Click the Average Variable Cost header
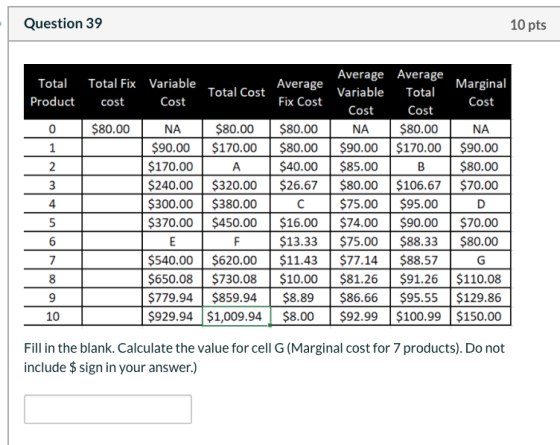The width and height of the screenshot is (560, 445). (361, 92)
